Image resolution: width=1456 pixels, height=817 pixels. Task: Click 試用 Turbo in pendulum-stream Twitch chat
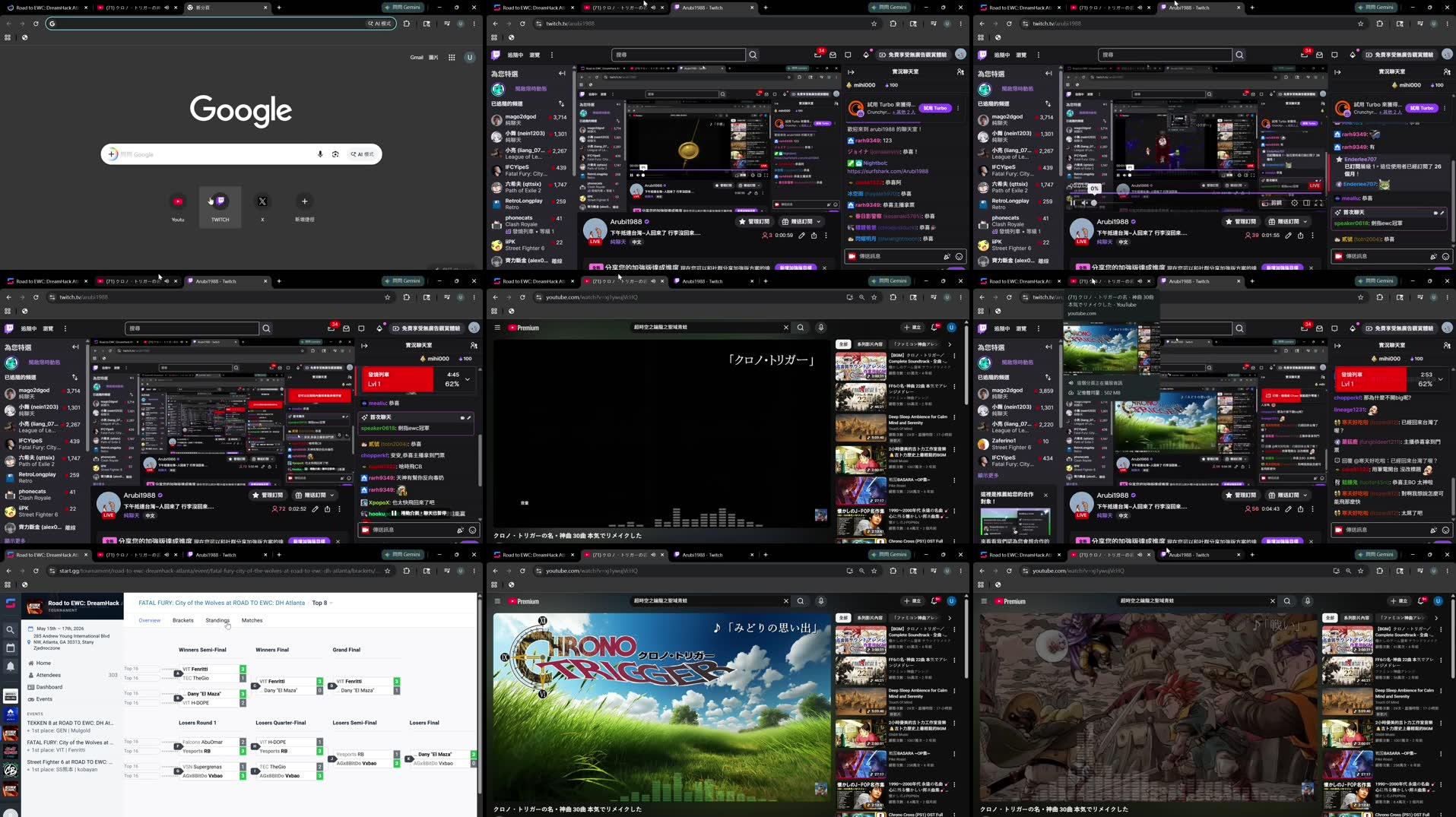(x=935, y=108)
